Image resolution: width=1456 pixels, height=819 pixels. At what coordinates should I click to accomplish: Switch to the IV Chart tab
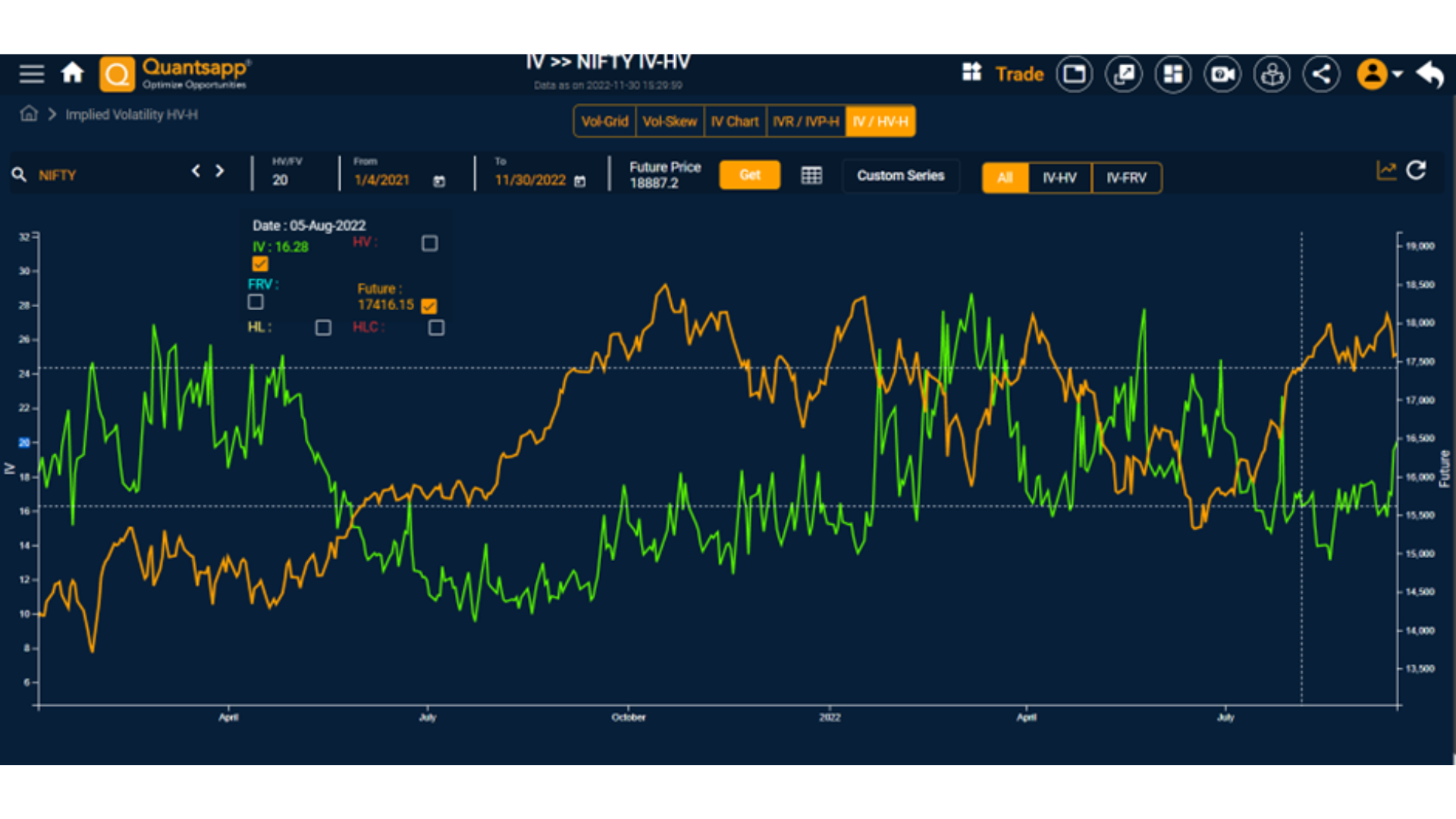coord(734,121)
